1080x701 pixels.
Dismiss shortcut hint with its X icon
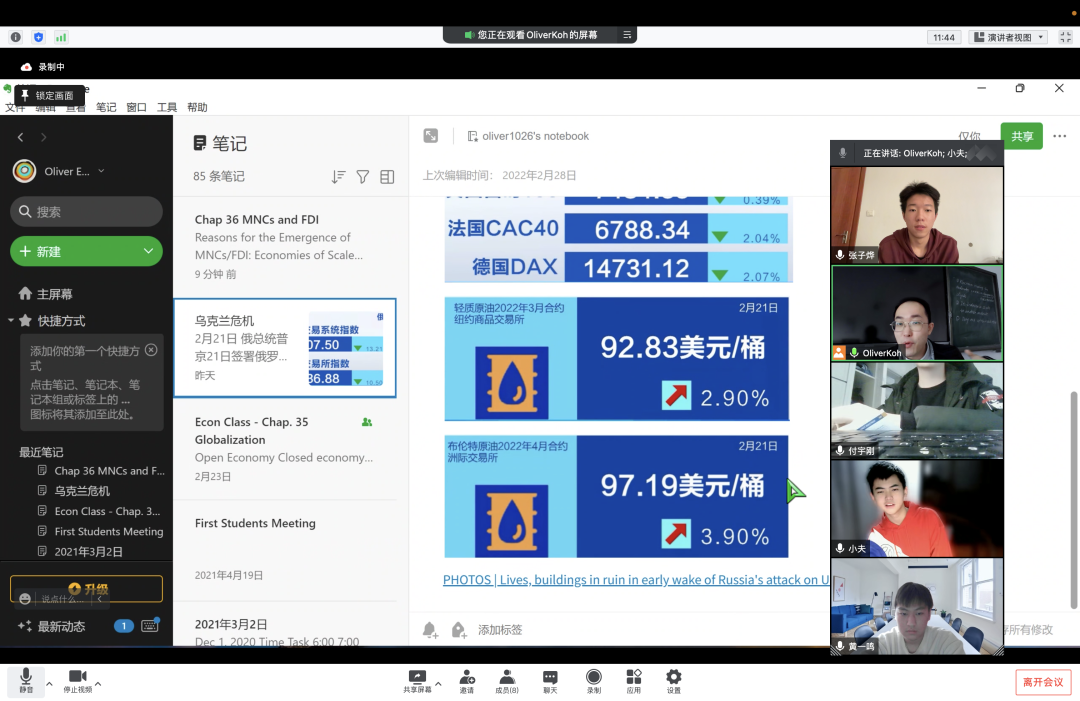click(152, 350)
